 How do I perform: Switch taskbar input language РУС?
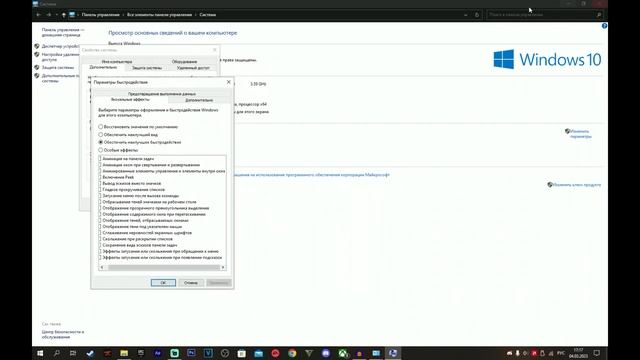(561, 353)
